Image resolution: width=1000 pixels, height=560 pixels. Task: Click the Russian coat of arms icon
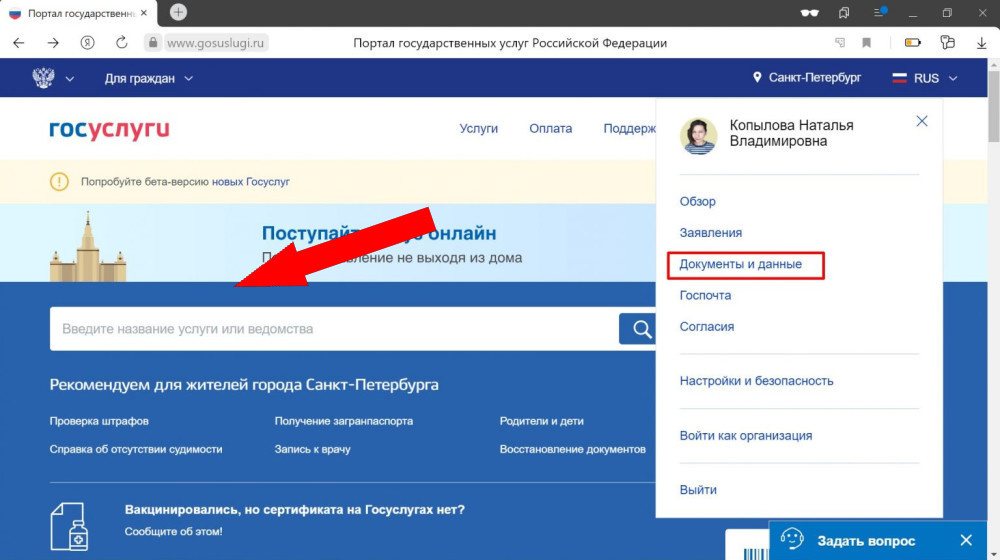pyautogui.click(x=43, y=78)
